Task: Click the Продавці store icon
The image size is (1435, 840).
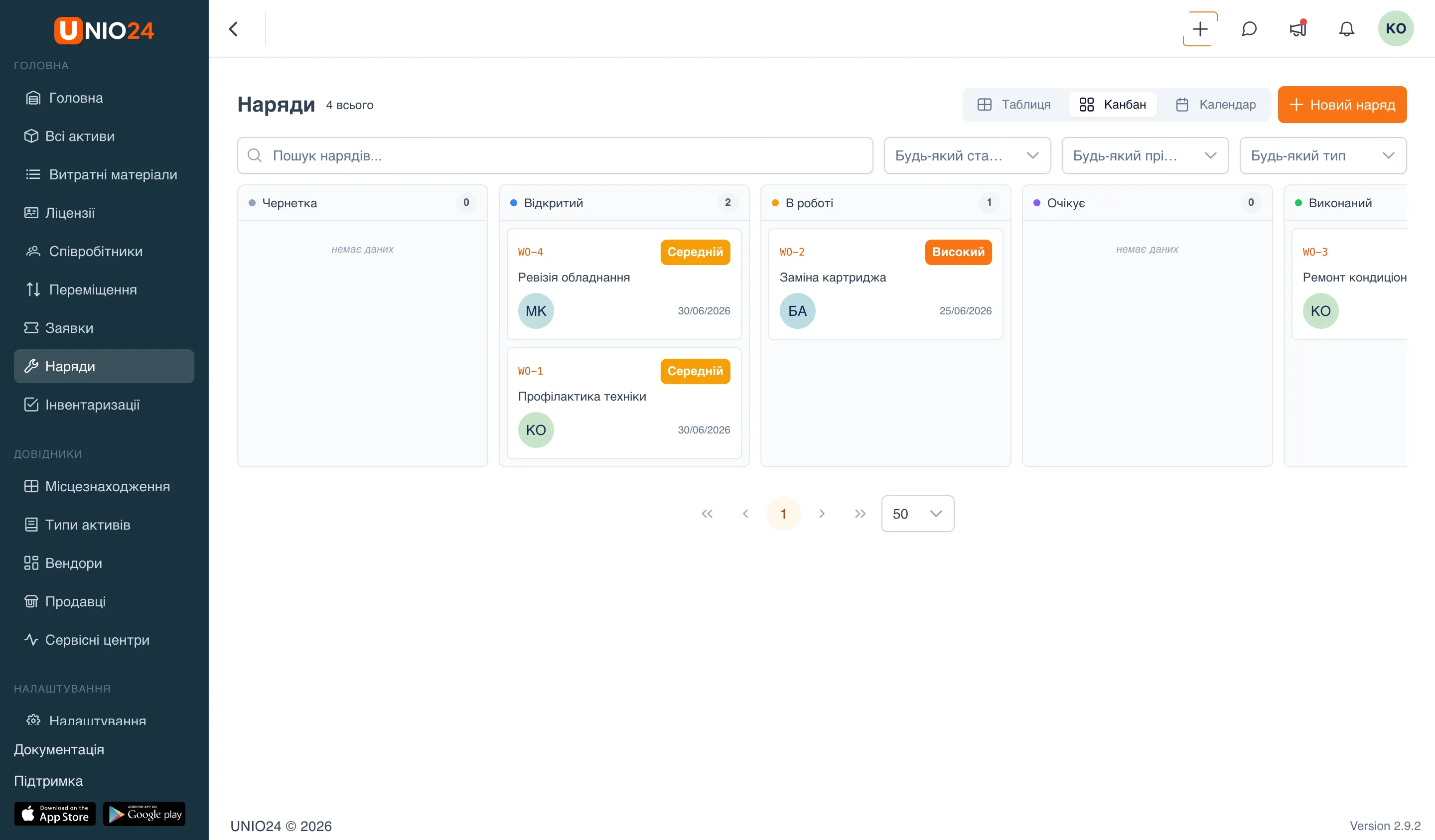Action: click(x=31, y=601)
